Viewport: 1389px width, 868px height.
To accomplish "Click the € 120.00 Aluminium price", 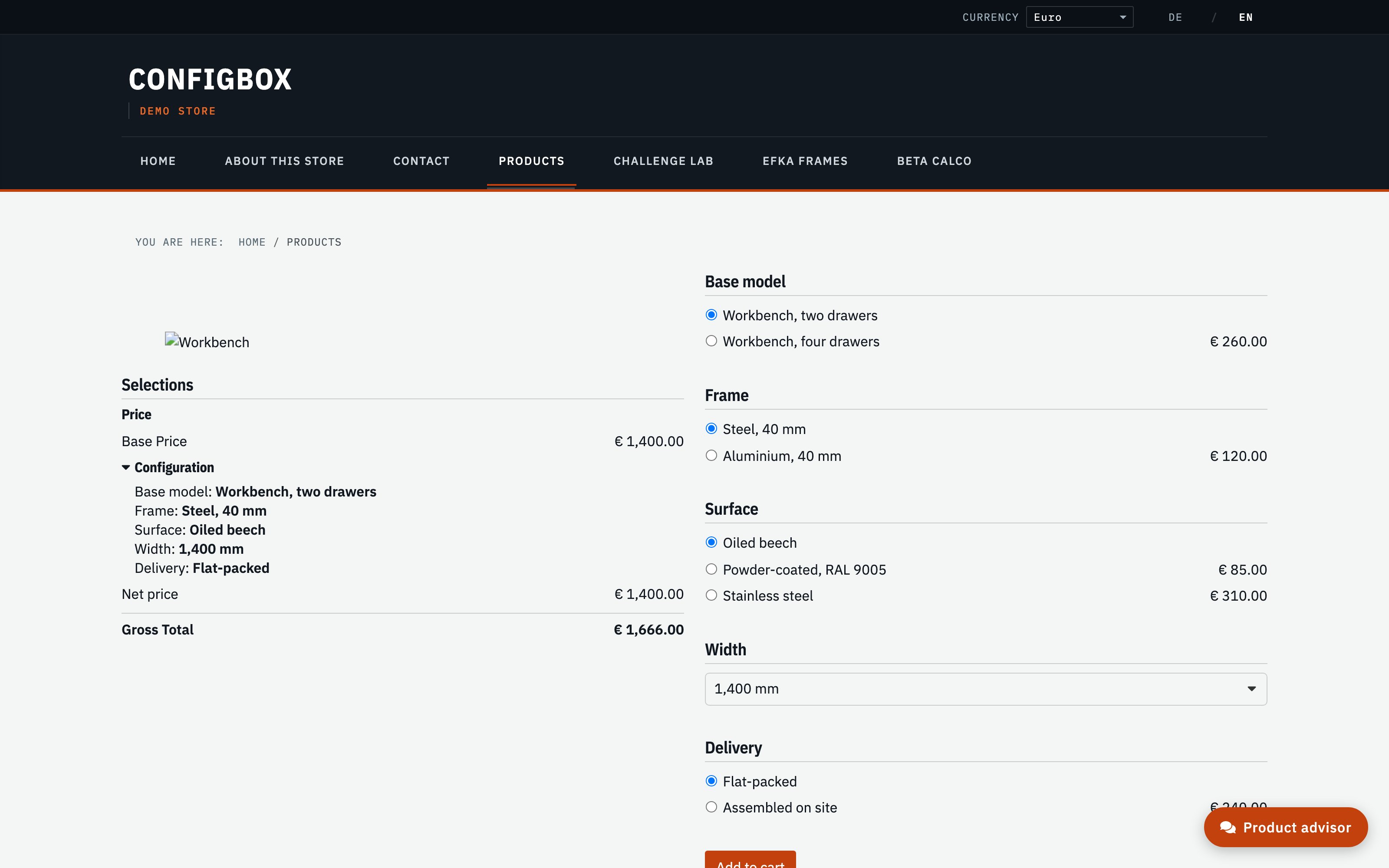I will point(1238,456).
